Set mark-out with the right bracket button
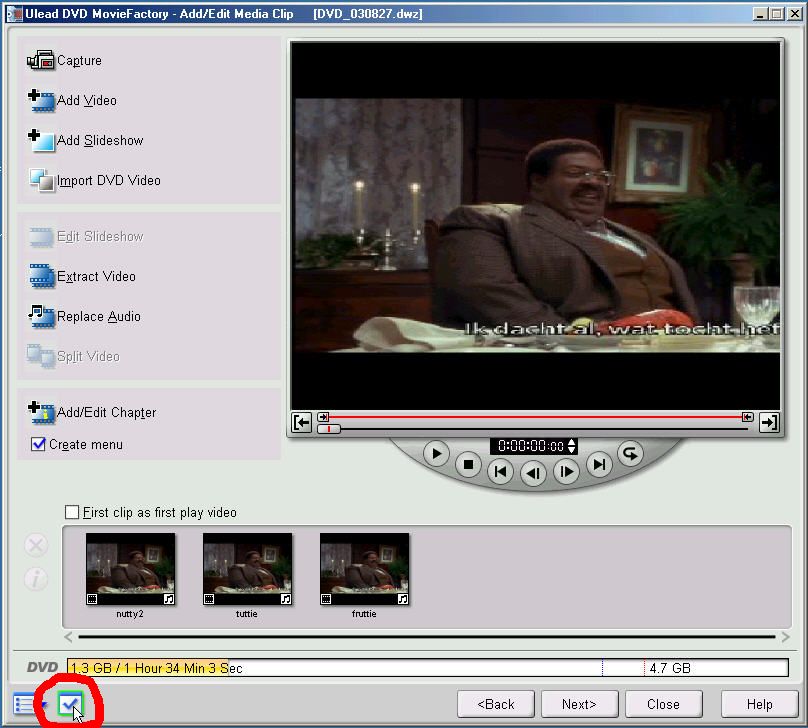This screenshot has width=808, height=728. click(x=769, y=422)
